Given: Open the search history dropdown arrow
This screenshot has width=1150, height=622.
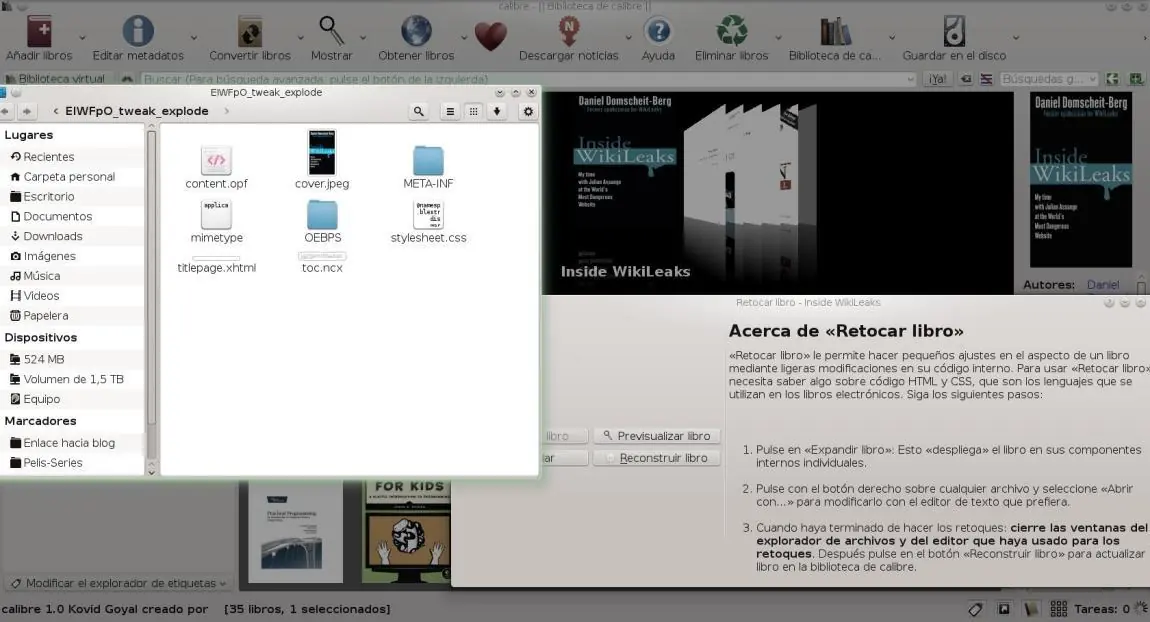Looking at the screenshot, I should (910, 79).
